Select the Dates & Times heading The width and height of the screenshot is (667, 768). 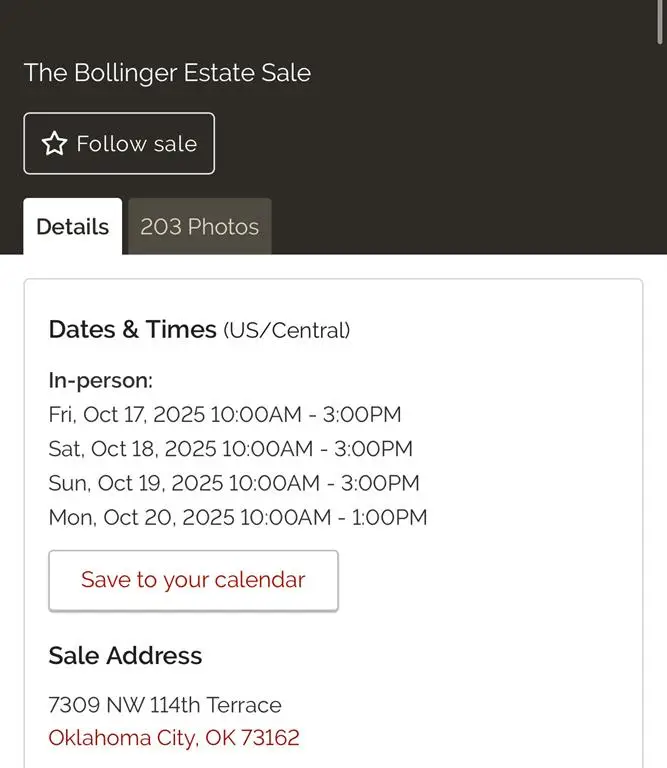(x=132, y=330)
